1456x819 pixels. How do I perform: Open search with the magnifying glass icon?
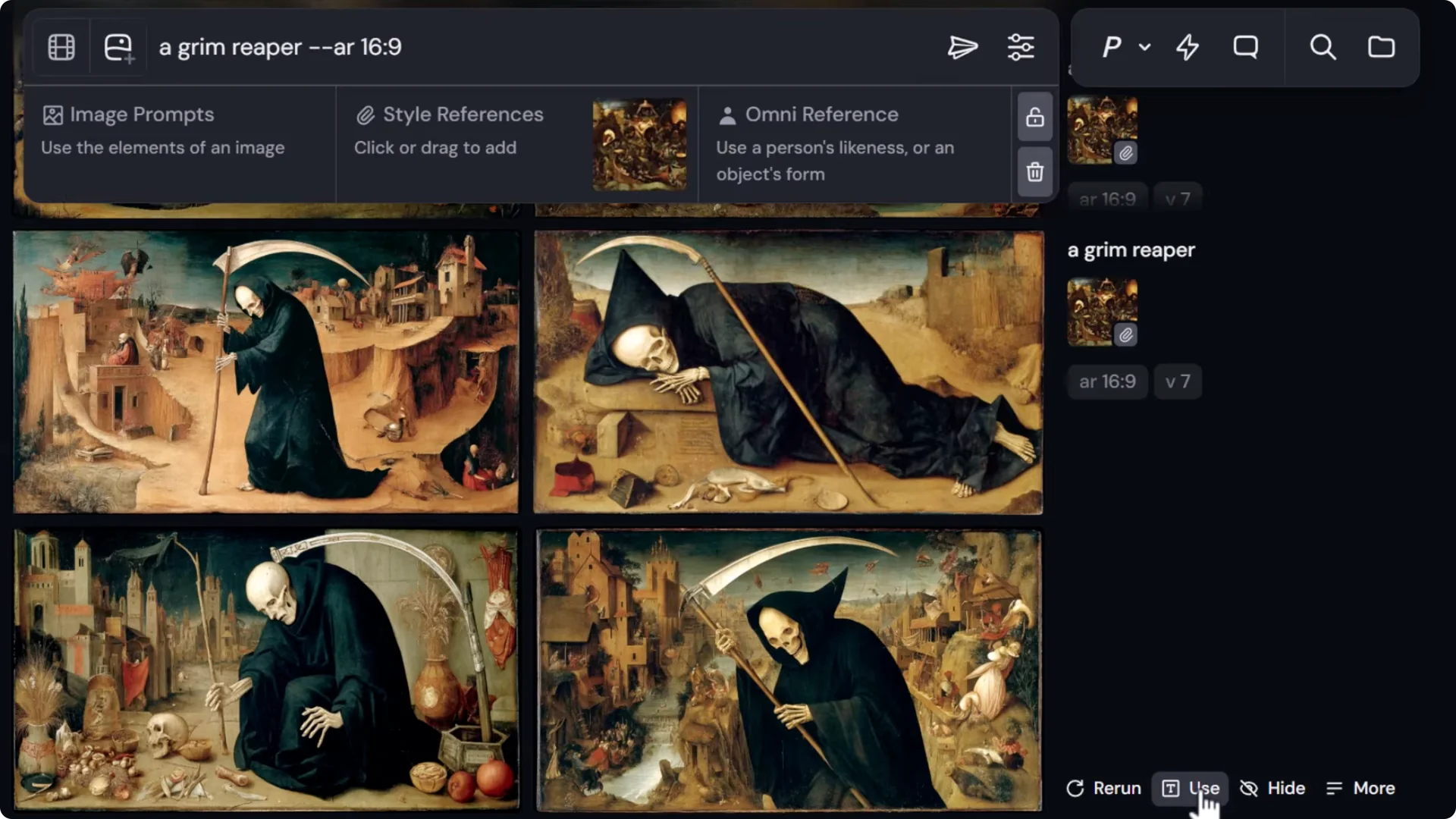[x=1323, y=47]
